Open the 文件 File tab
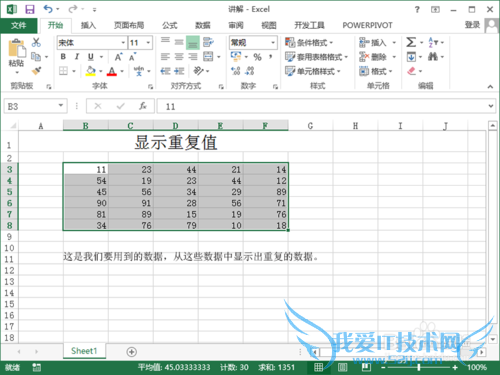Viewport: 500px width, 375px height. click(x=19, y=25)
